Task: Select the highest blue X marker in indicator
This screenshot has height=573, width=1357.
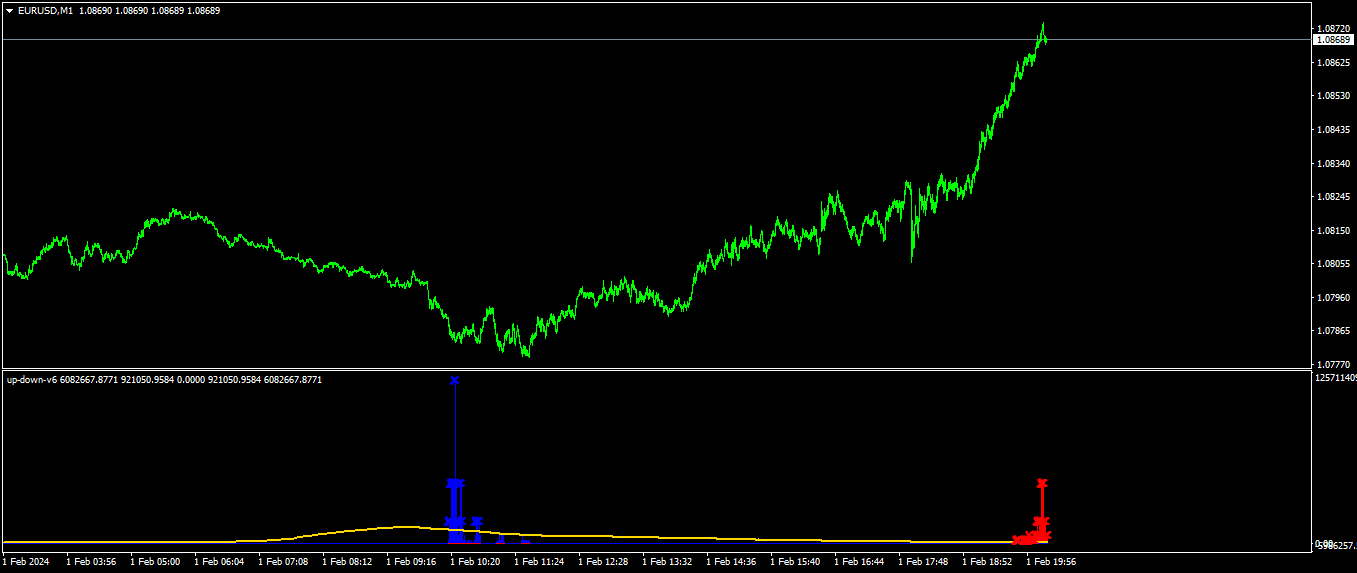Action: 455,380
